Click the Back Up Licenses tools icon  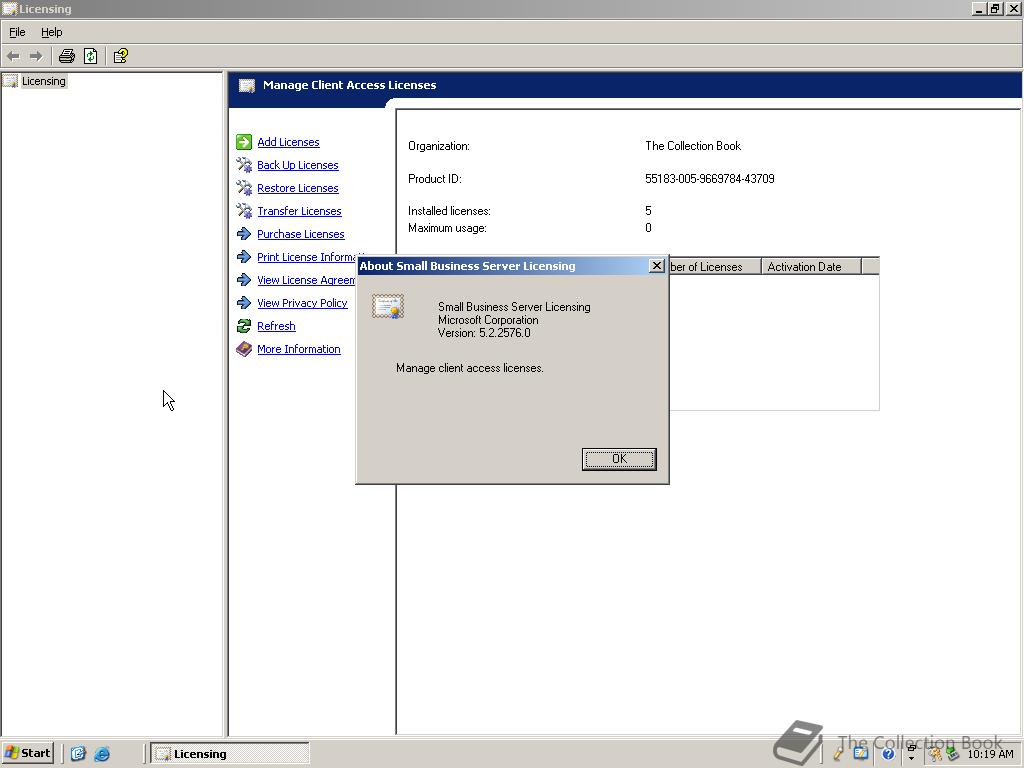[244, 165]
